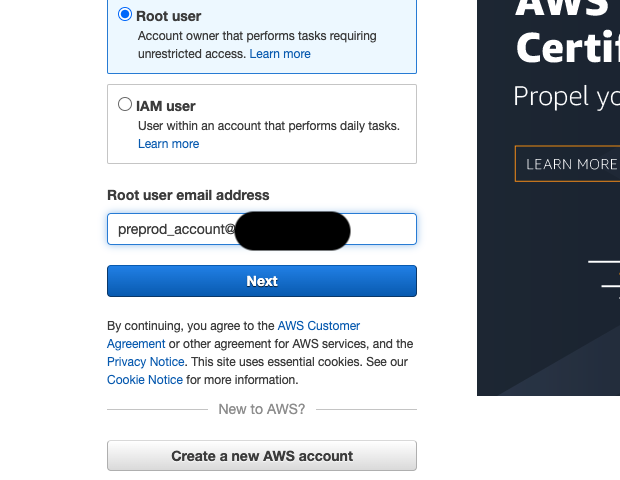
Task: Select the IAM user radio button
Action: tap(125, 104)
